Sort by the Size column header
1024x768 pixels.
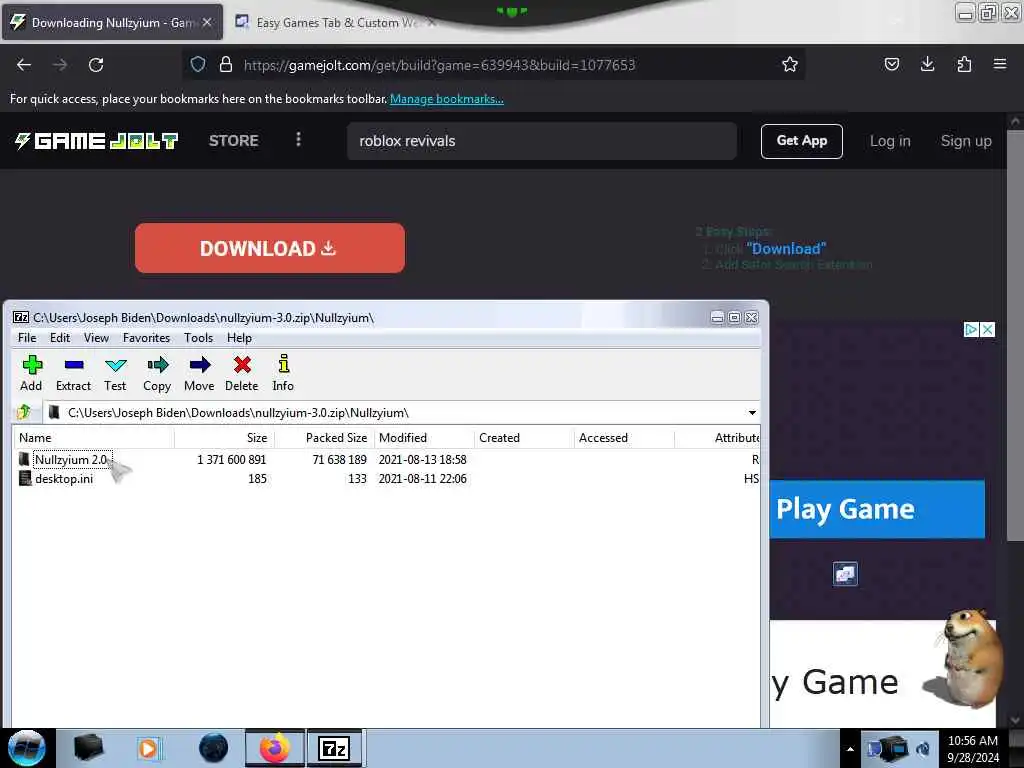coord(224,438)
